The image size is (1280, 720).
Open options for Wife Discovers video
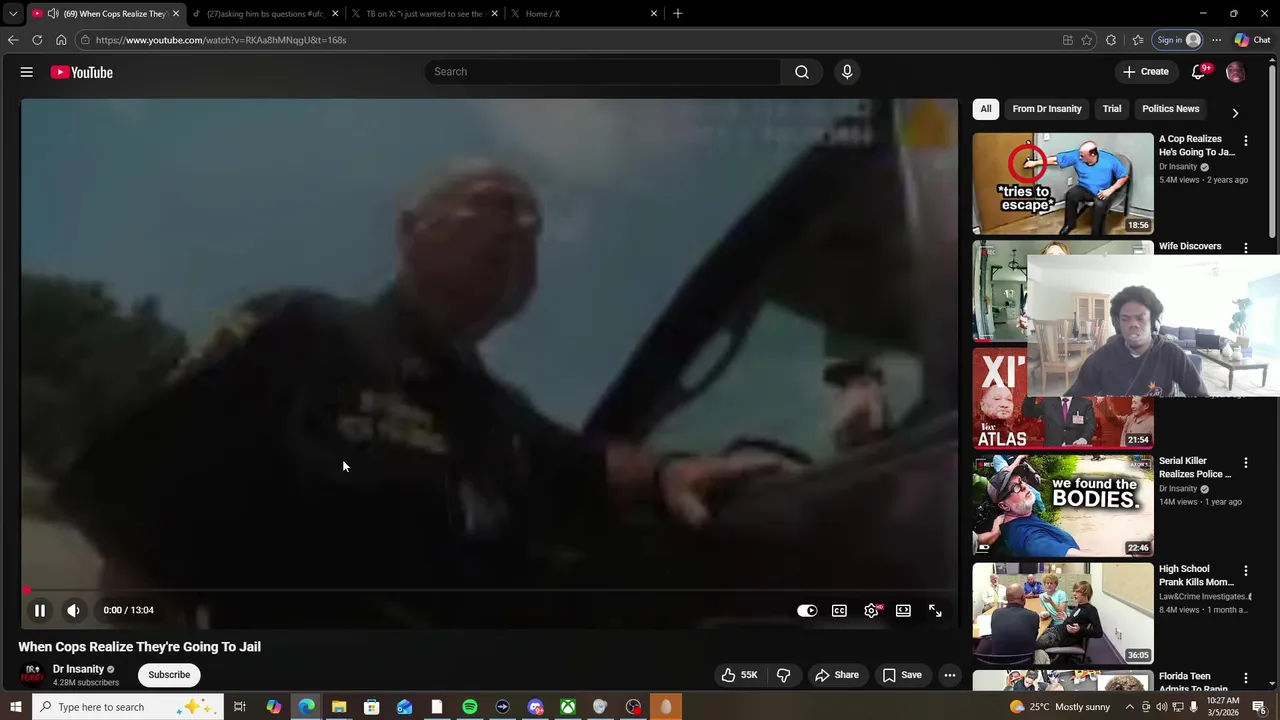(1245, 247)
